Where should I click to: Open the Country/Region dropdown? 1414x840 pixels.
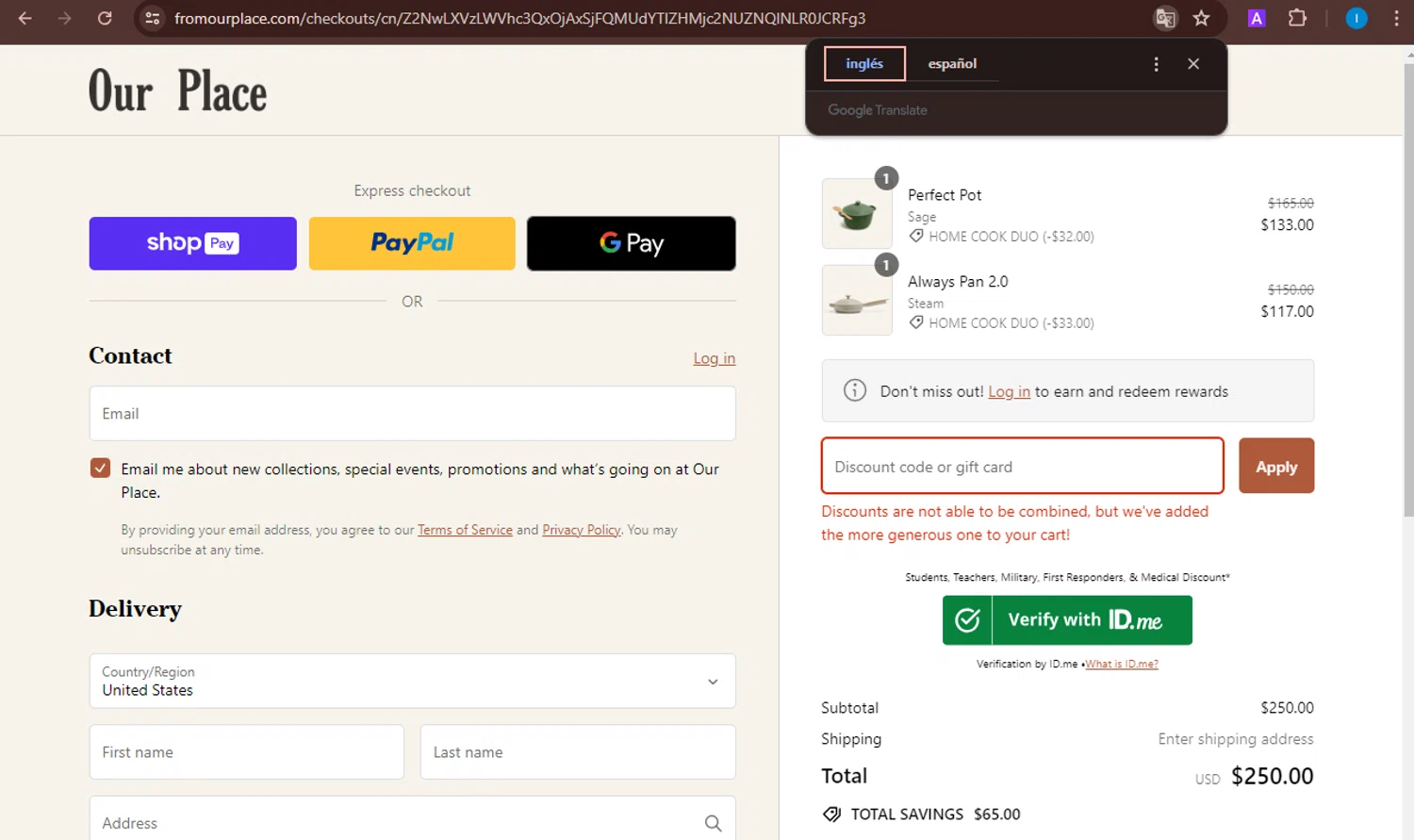[x=412, y=681]
